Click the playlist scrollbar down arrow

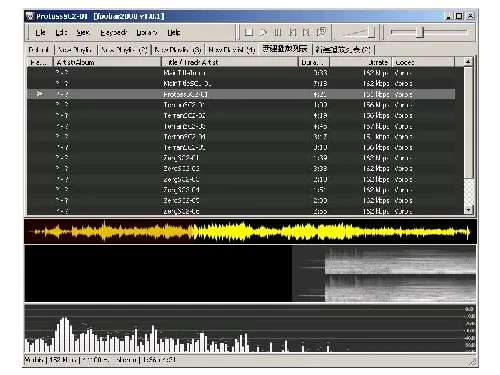468,210
